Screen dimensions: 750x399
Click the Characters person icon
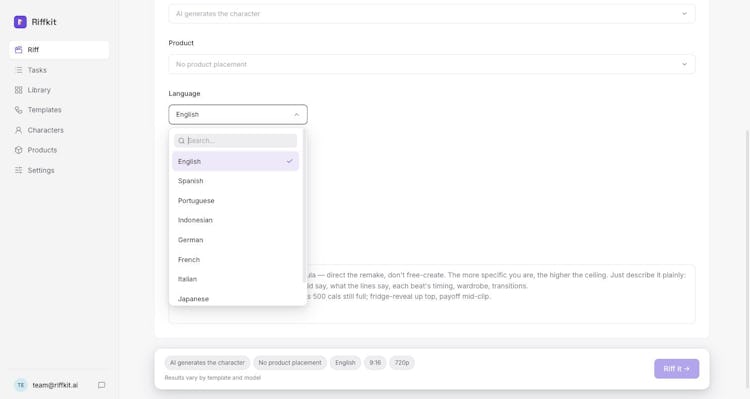19,130
